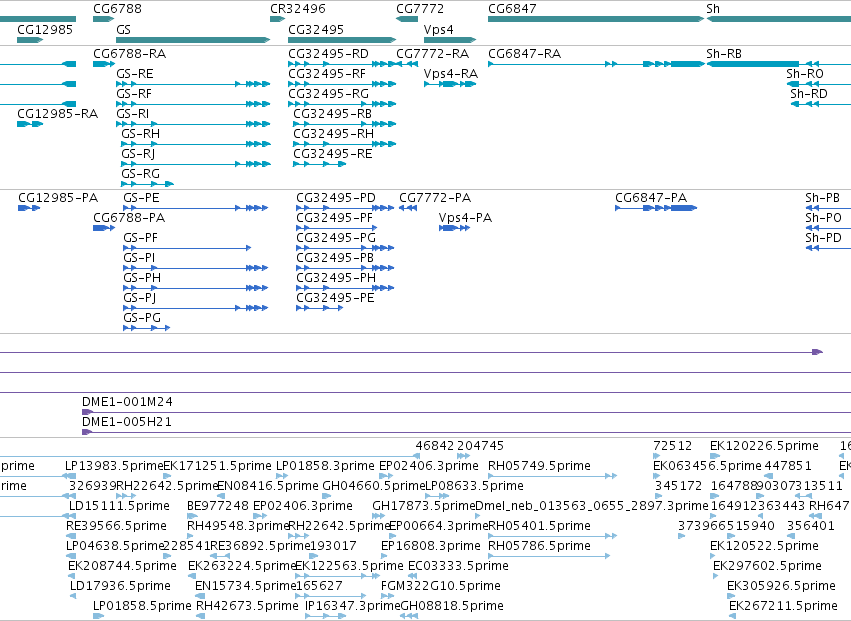Select the Sh-RB transcript
This screenshot has width=851, height=621.
[779, 64]
